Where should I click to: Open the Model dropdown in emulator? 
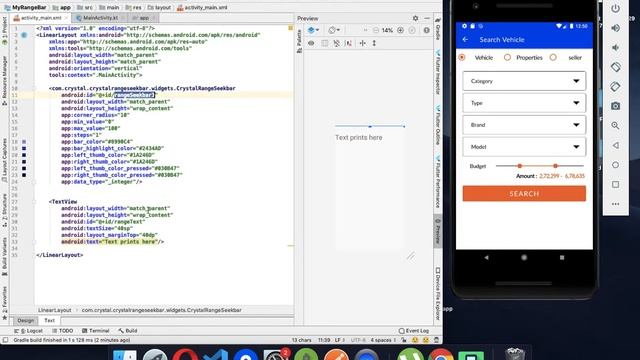(524, 147)
